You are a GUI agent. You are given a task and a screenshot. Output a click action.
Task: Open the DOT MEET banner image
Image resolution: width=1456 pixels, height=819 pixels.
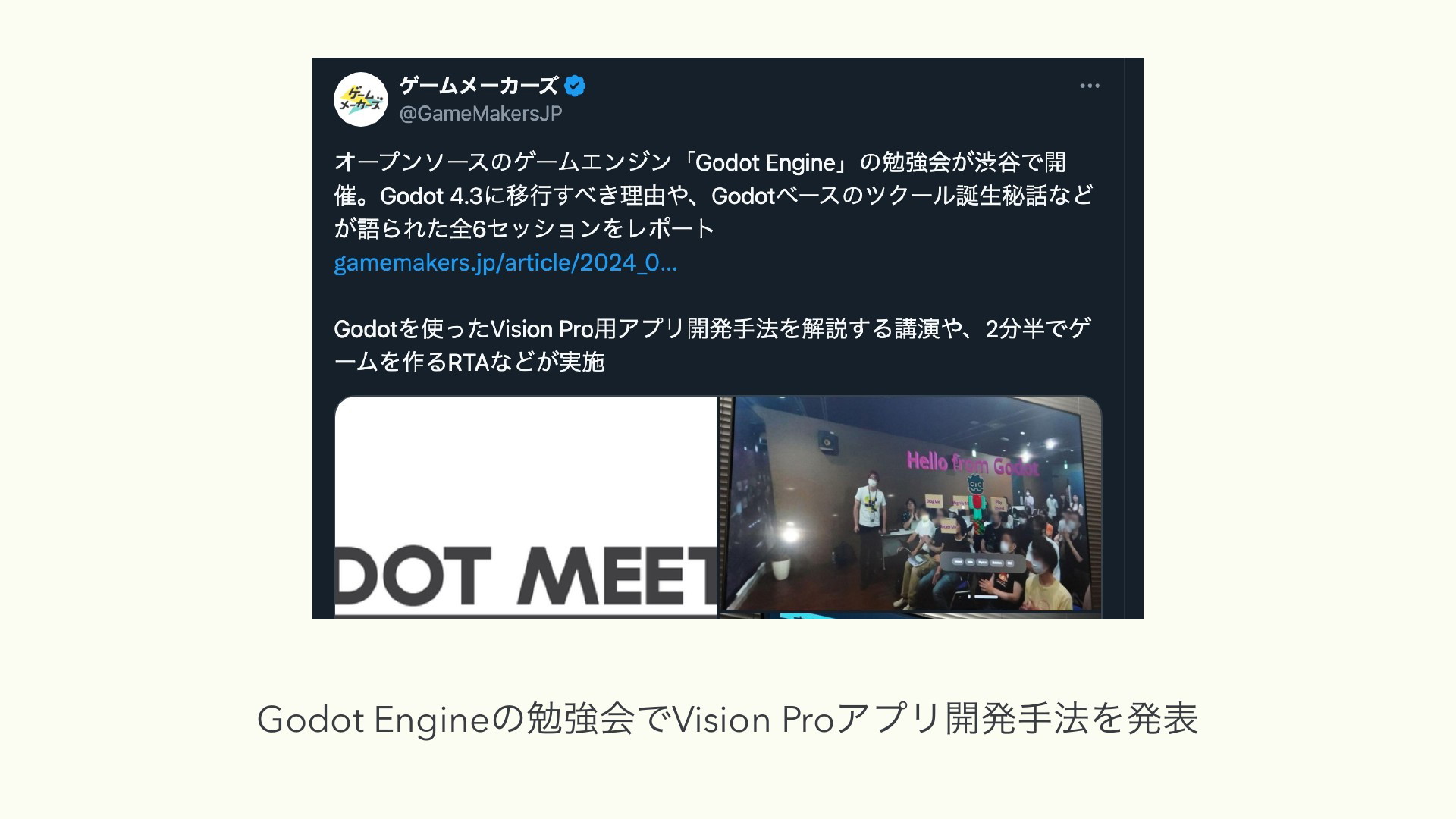point(526,507)
